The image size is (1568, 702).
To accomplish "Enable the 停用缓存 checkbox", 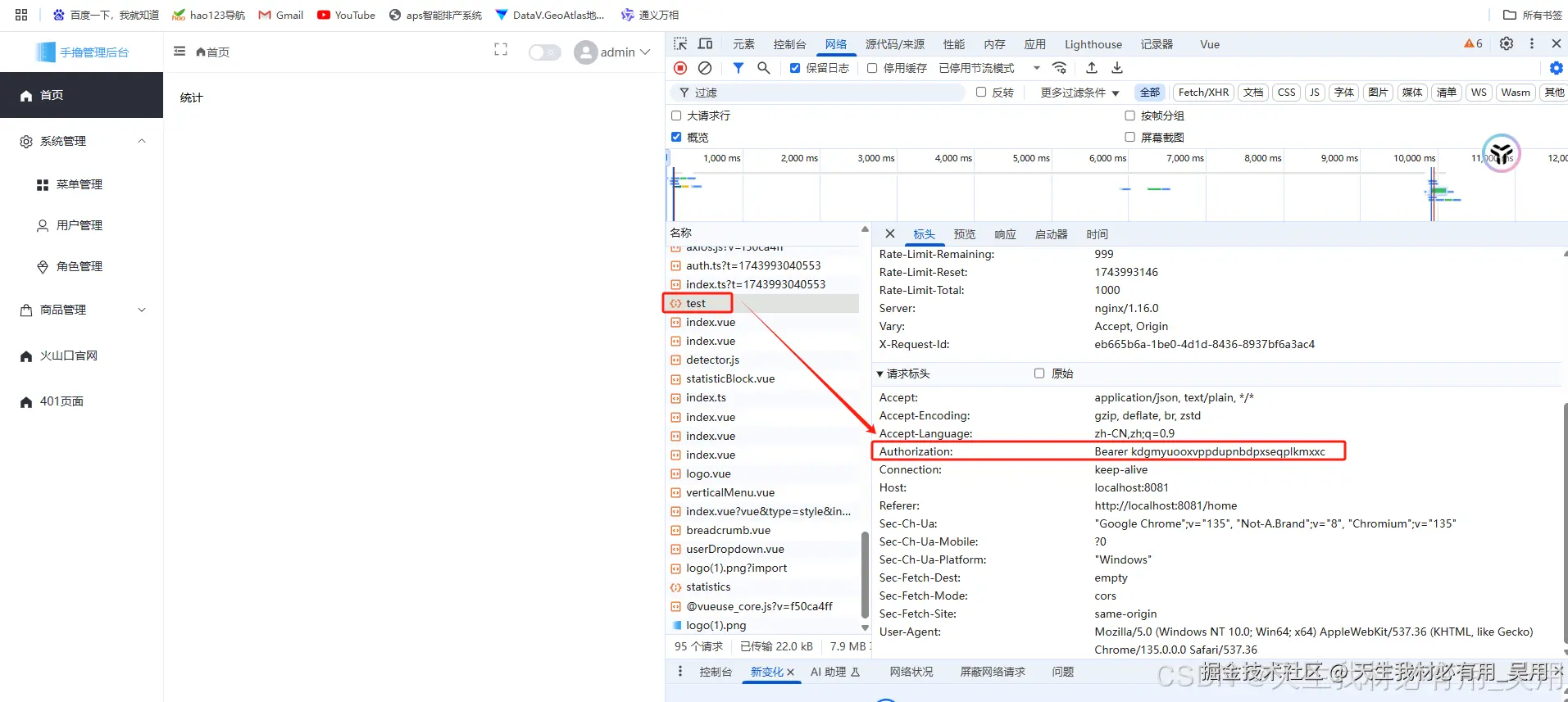I will tap(872, 68).
